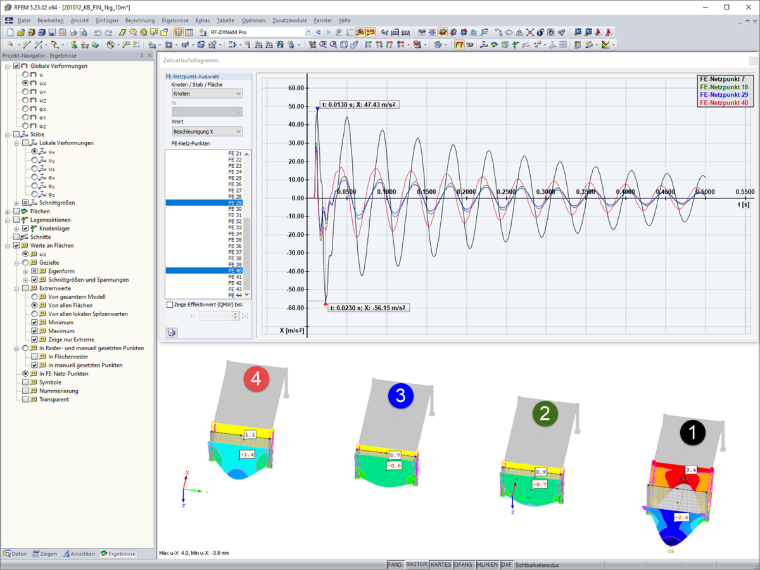
Task: Open the Optionen menu
Action: pos(253,20)
